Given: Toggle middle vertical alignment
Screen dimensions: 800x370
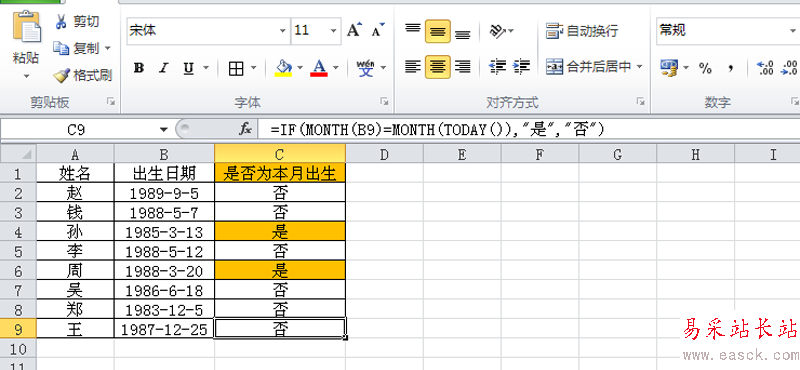Looking at the screenshot, I should (x=437, y=31).
